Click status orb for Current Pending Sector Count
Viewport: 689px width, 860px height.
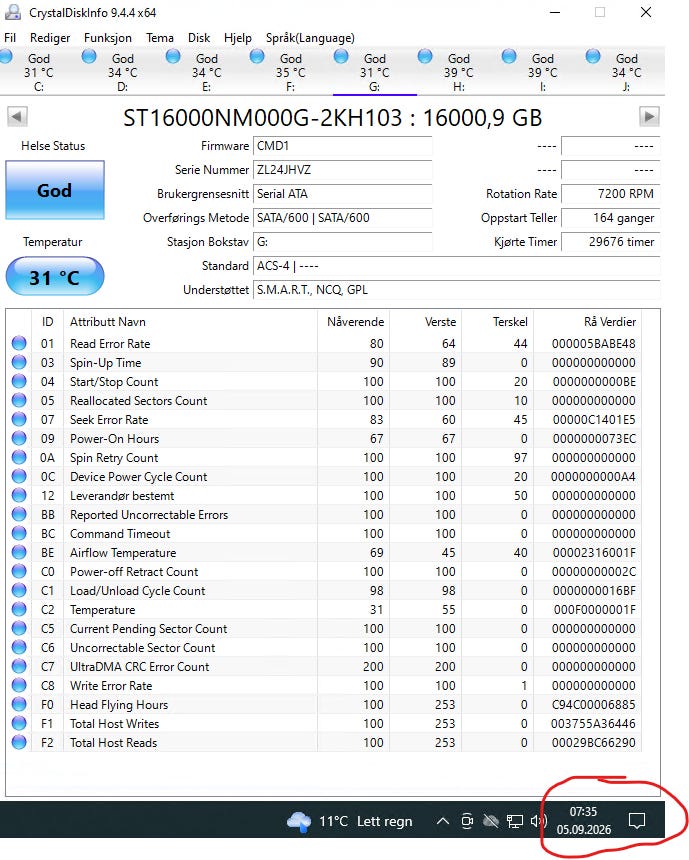click(x=19, y=629)
